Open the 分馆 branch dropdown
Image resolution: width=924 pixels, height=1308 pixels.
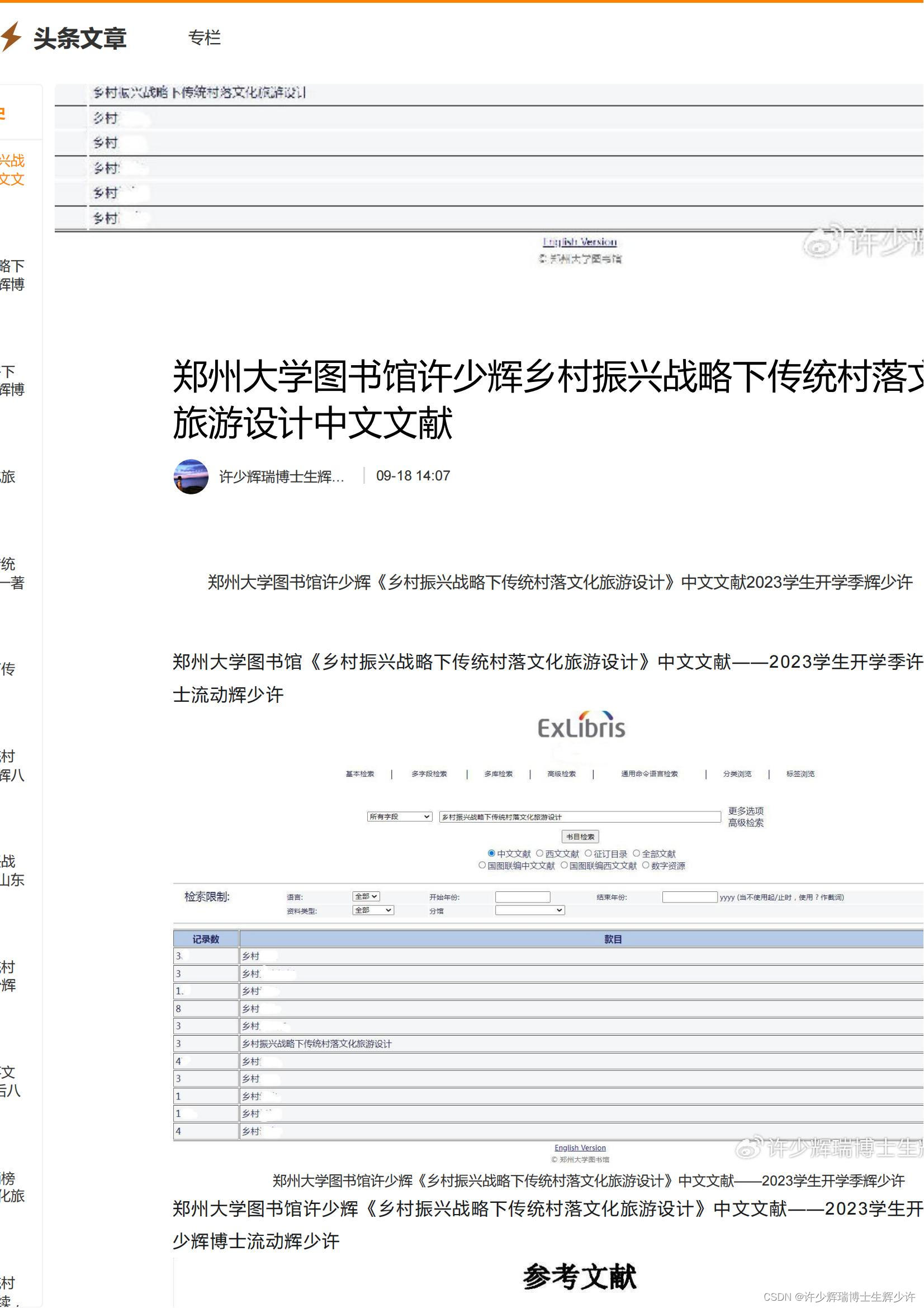(530, 910)
